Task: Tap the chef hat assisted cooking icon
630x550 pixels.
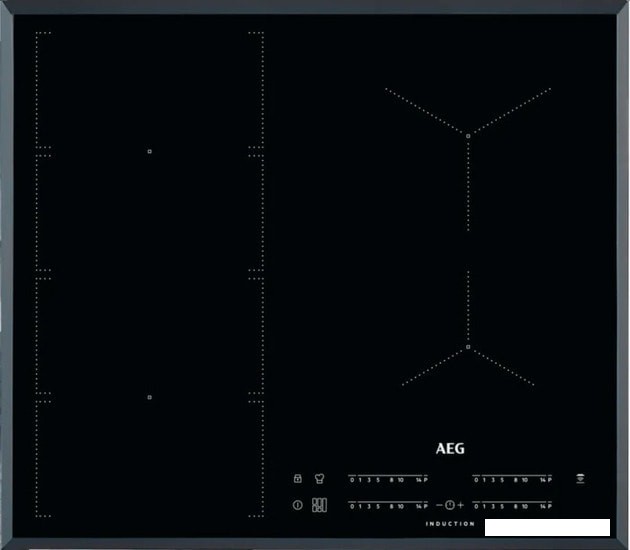Action: (319, 478)
